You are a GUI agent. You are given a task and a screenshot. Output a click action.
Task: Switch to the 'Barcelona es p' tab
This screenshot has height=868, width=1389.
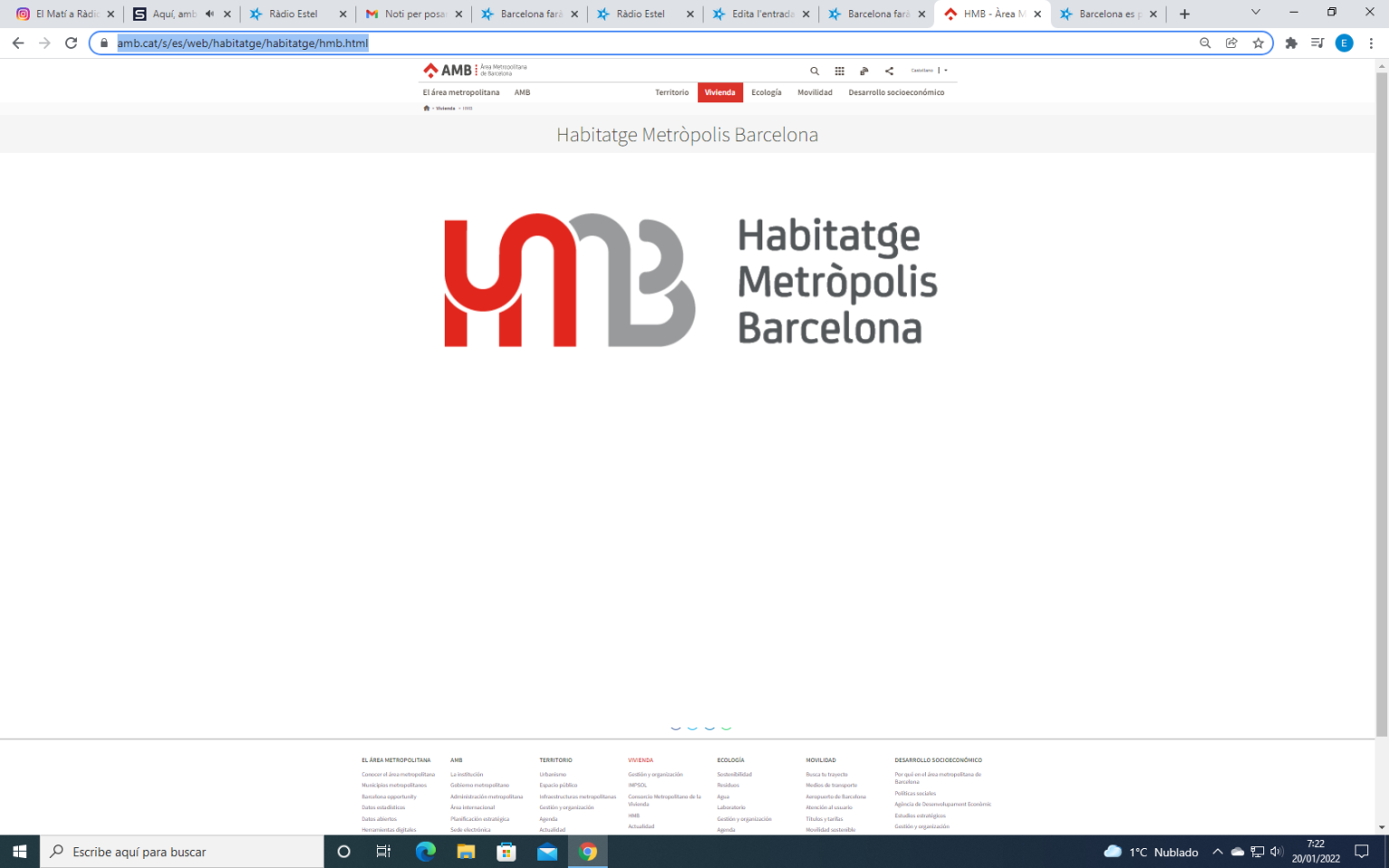1109,14
